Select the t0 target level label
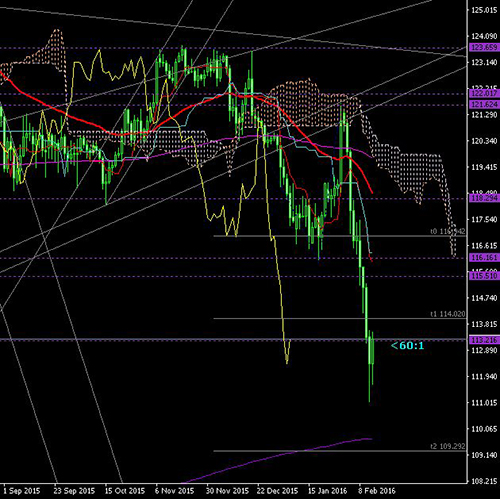Viewport: 500px width, 499px height. (447, 231)
